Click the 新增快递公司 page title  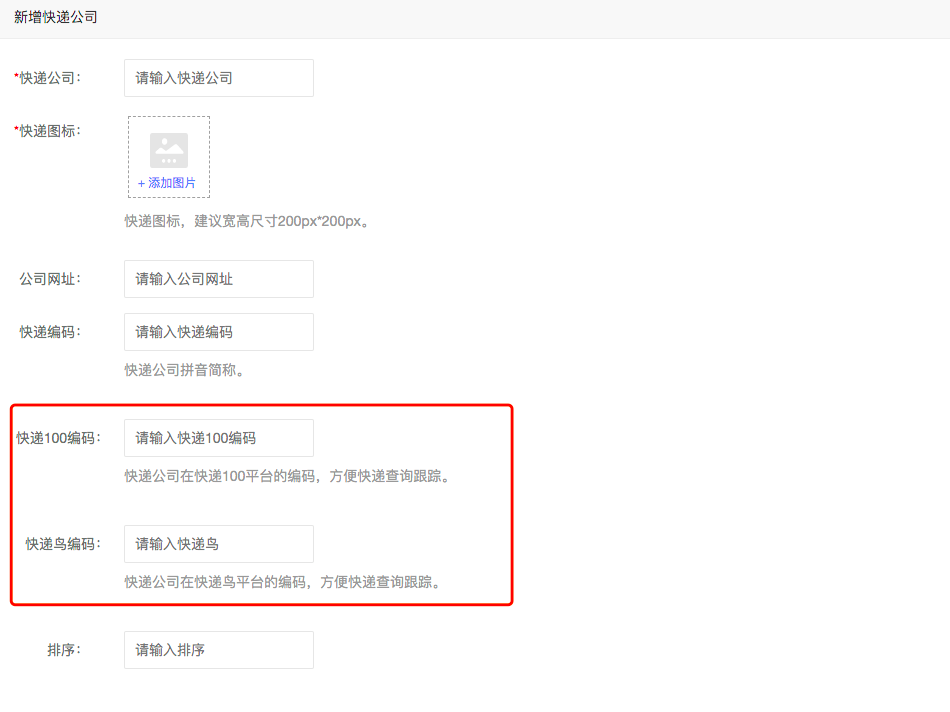[x=56, y=17]
